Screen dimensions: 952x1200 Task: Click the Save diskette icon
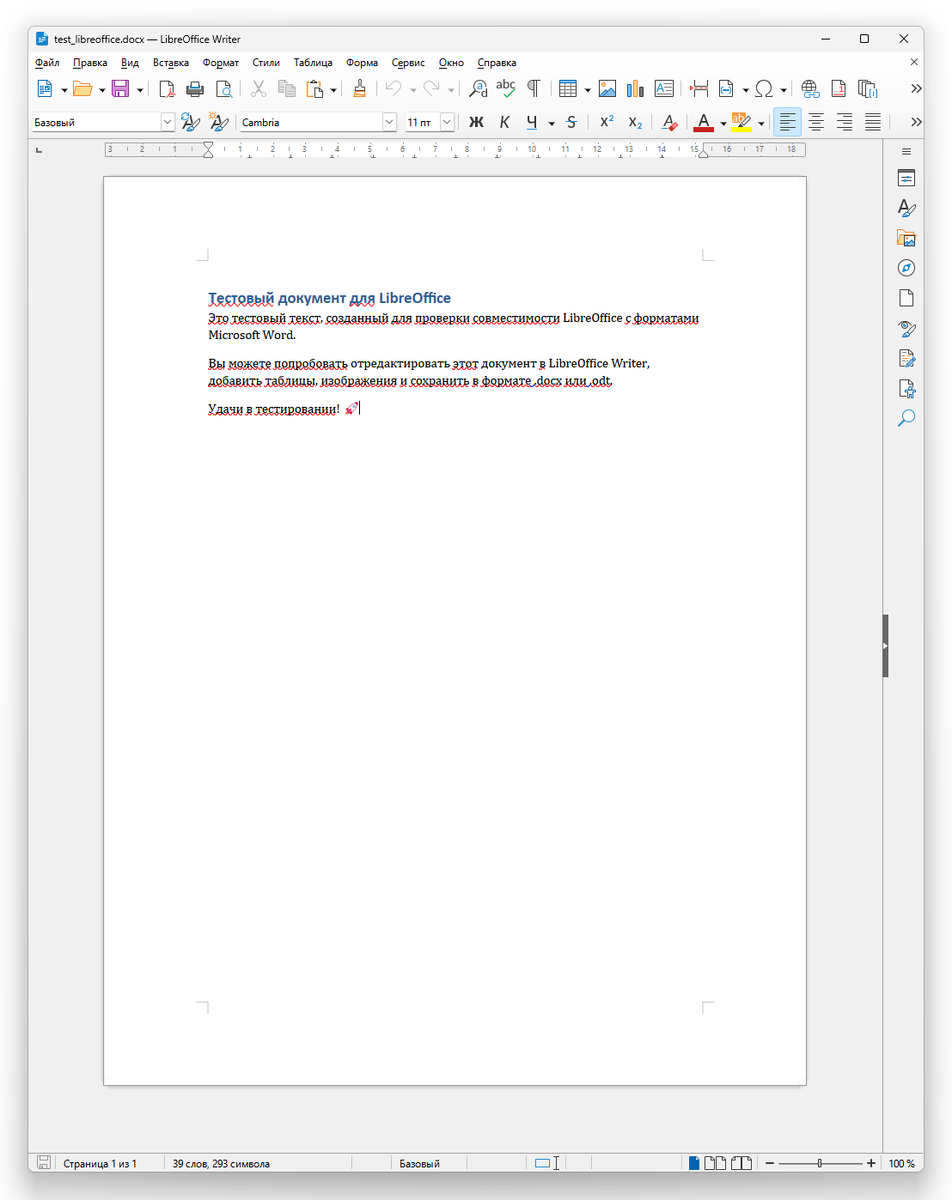pyautogui.click(x=120, y=89)
